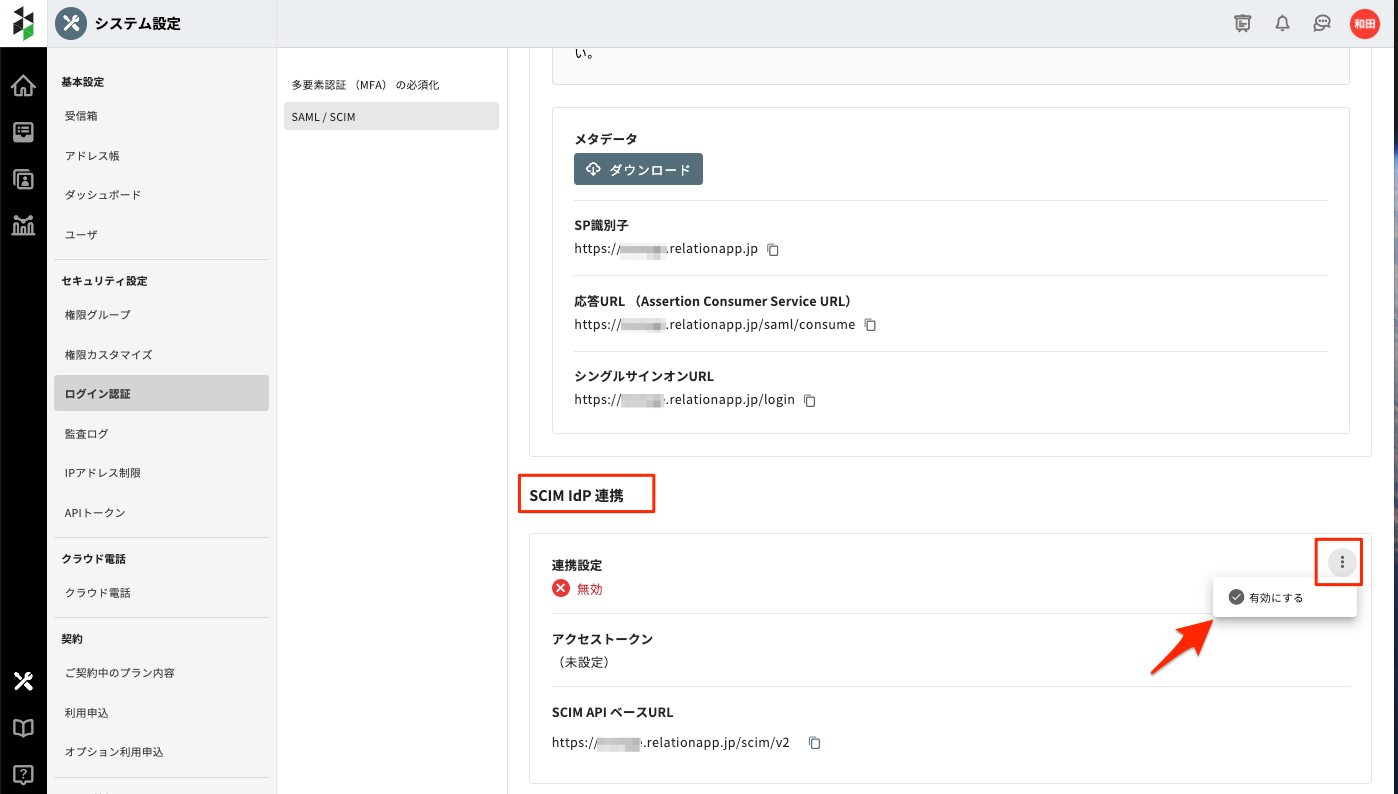
Task: Click the notification bell icon
Action: 1282,24
